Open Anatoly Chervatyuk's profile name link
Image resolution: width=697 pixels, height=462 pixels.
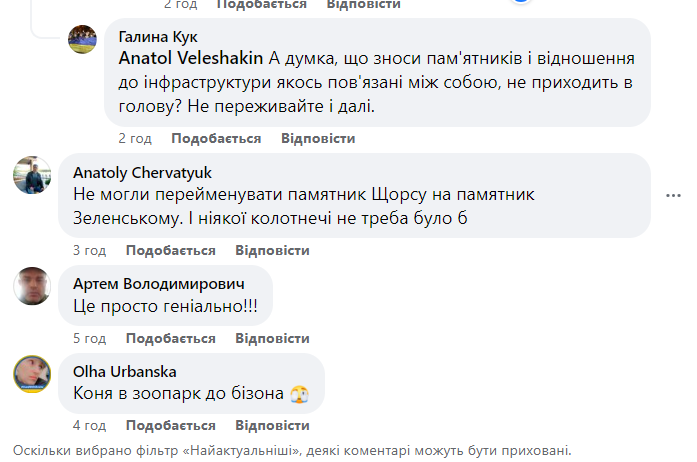click(x=143, y=172)
